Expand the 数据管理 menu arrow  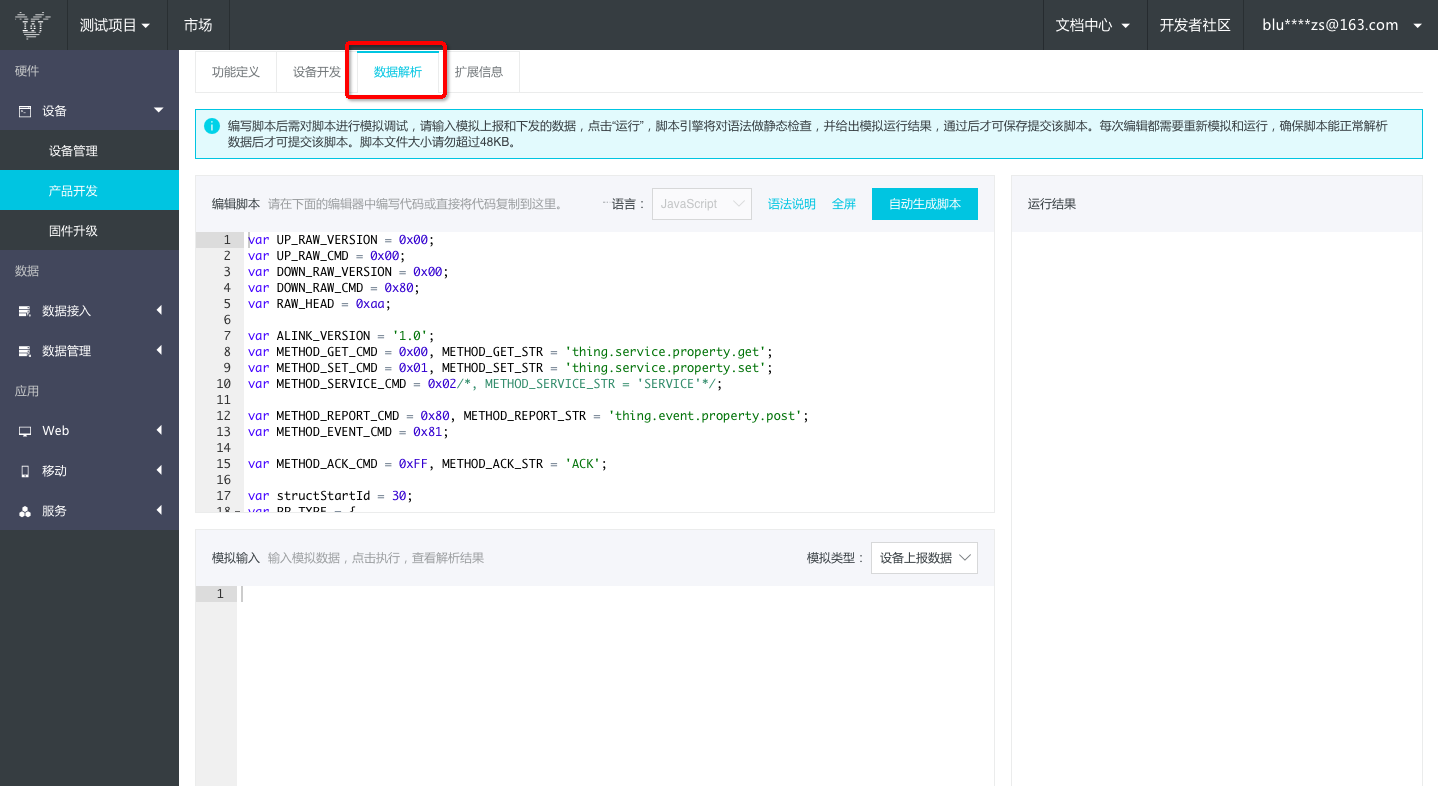coord(159,350)
